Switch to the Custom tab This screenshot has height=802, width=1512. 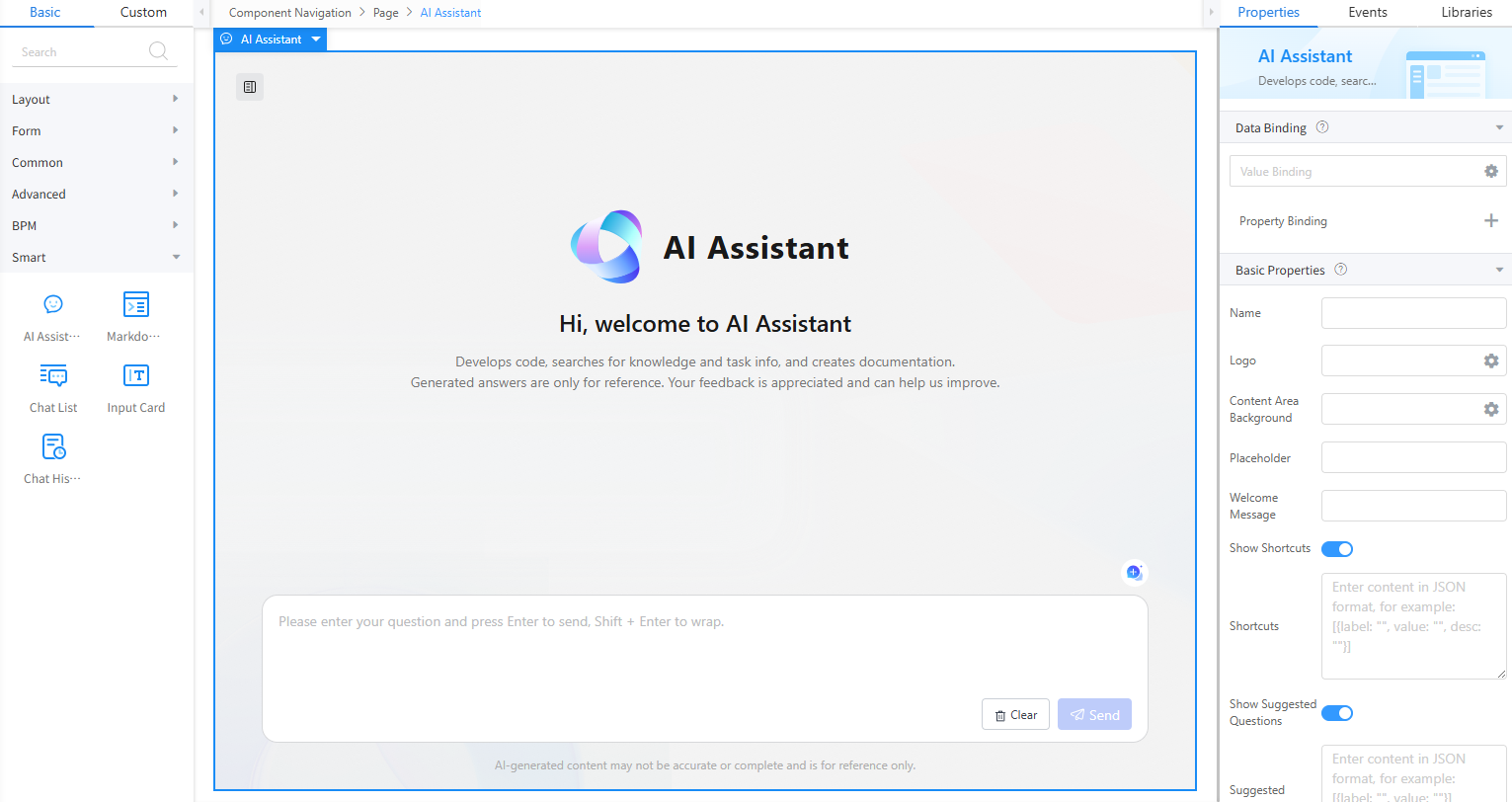pyautogui.click(x=143, y=13)
